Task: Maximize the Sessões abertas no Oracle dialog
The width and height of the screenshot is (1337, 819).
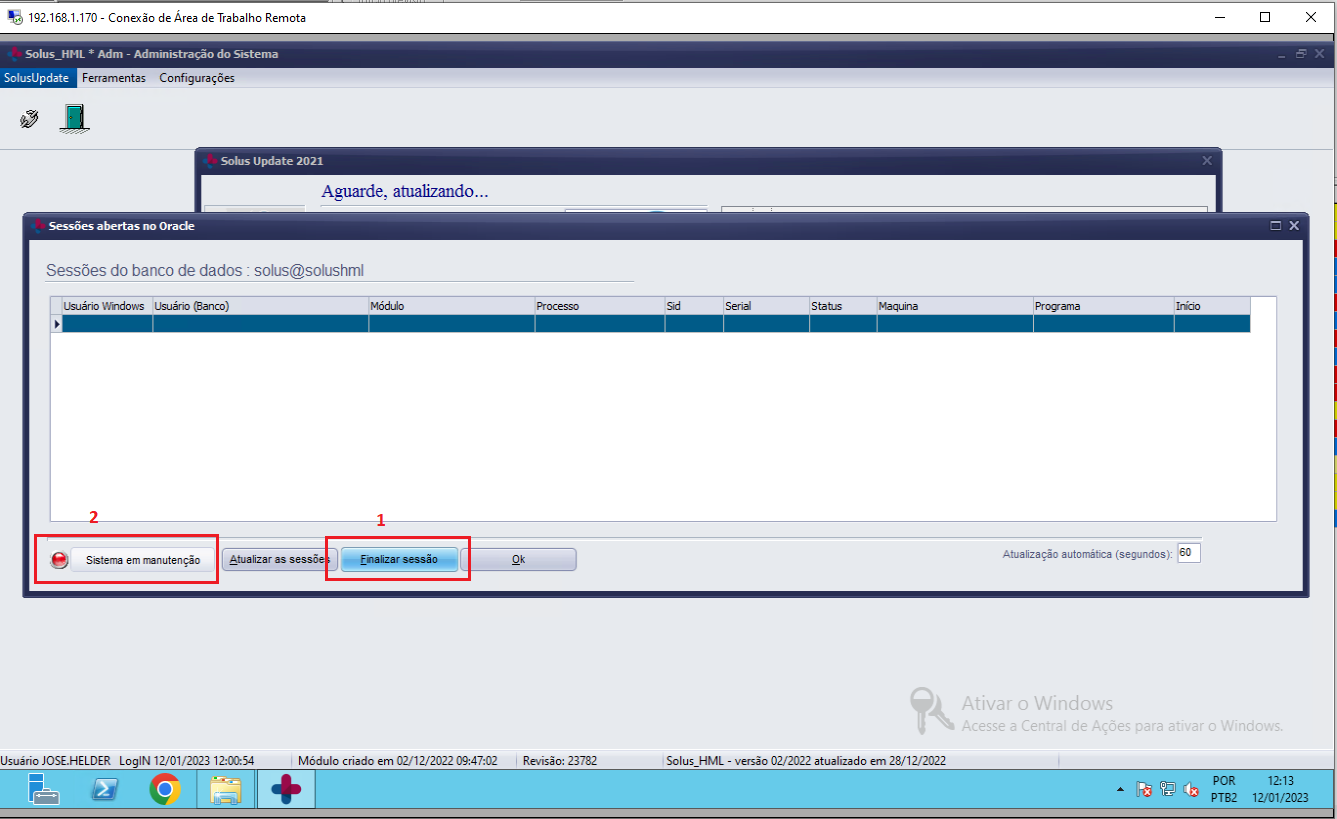Action: [1275, 226]
